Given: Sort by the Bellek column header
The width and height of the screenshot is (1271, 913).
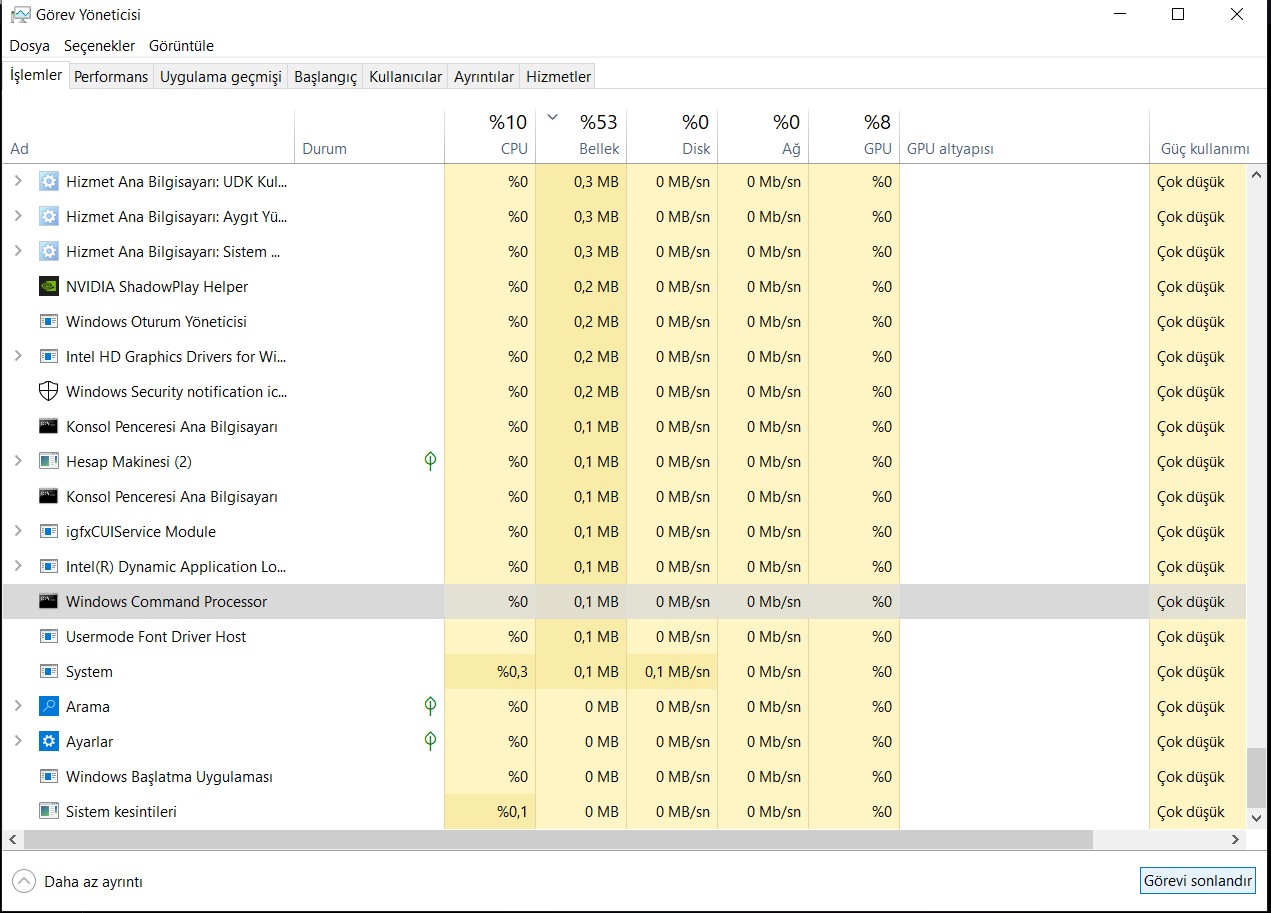Looking at the screenshot, I should 581,136.
